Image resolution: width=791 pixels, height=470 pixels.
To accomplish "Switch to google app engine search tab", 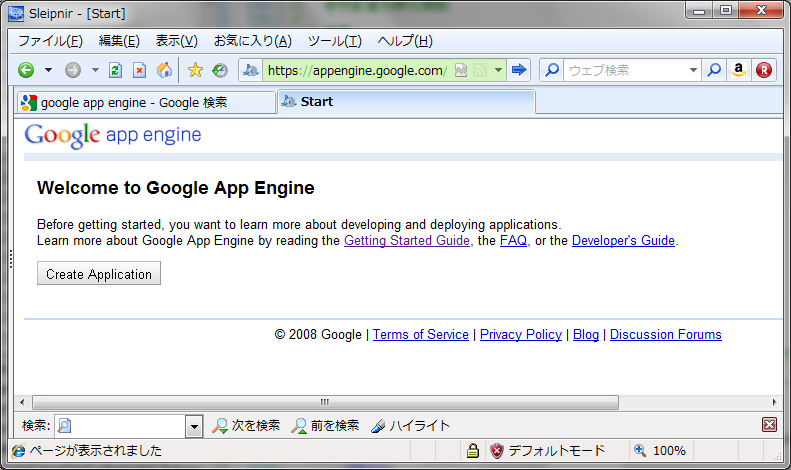I will coord(146,102).
